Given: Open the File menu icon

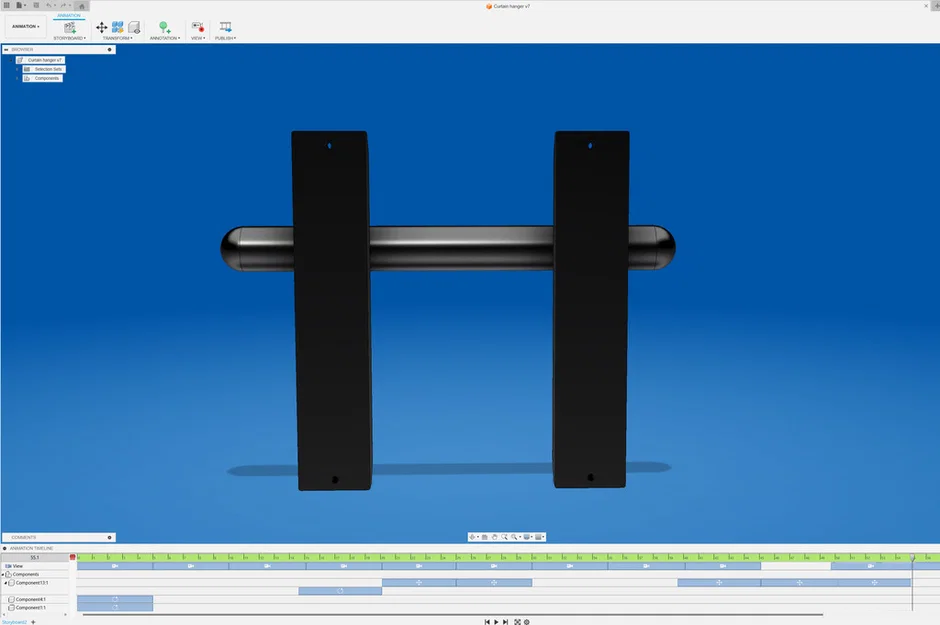Looking at the screenshot, I should [x=20, y=5].
